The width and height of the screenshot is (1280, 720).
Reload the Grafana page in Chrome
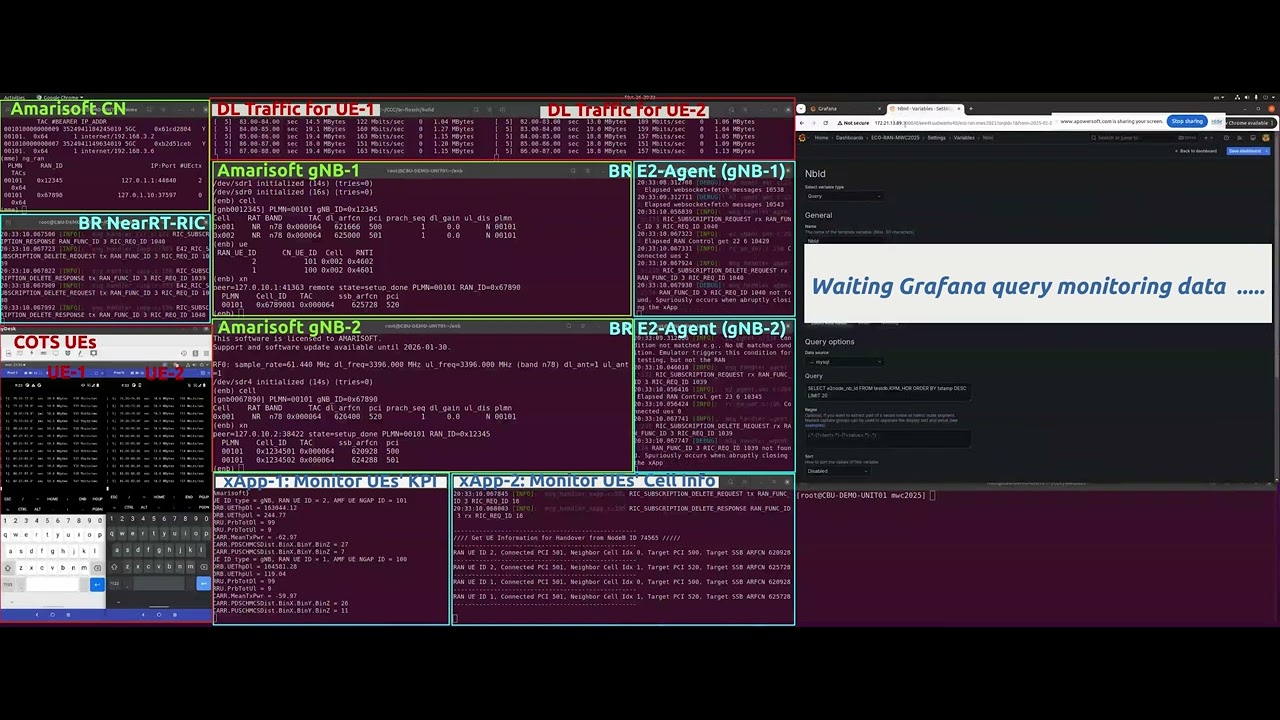click(825, 123)
